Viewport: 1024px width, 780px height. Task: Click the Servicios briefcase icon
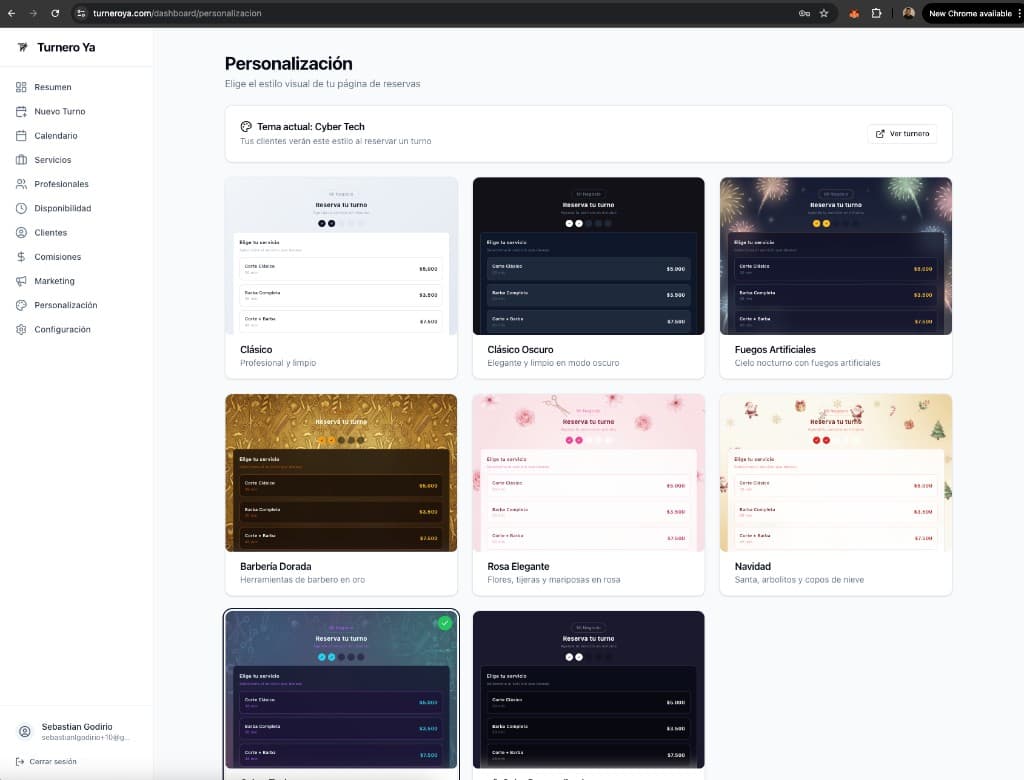21,160
